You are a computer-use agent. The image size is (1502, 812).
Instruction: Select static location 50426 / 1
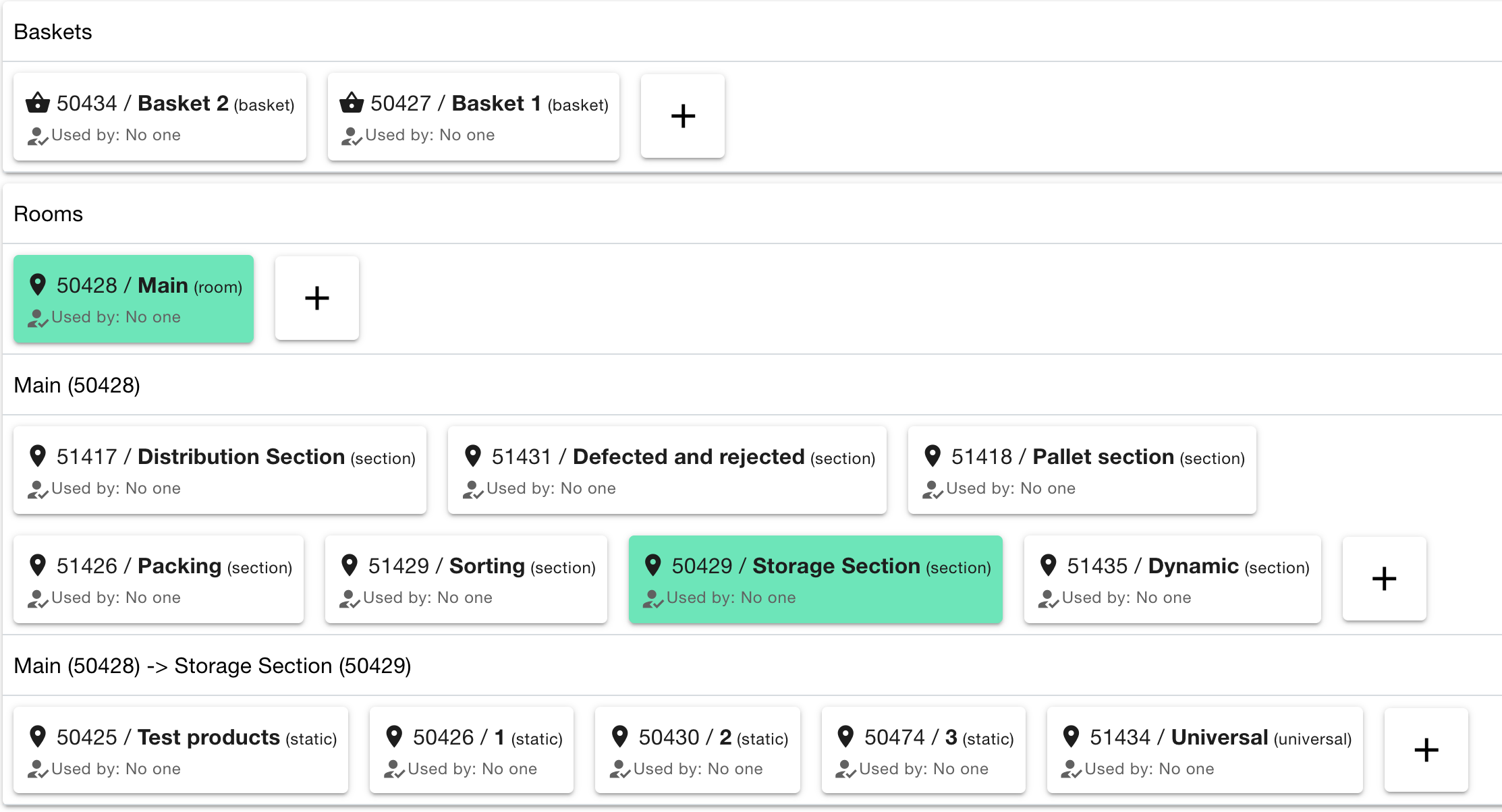(471, 750)
